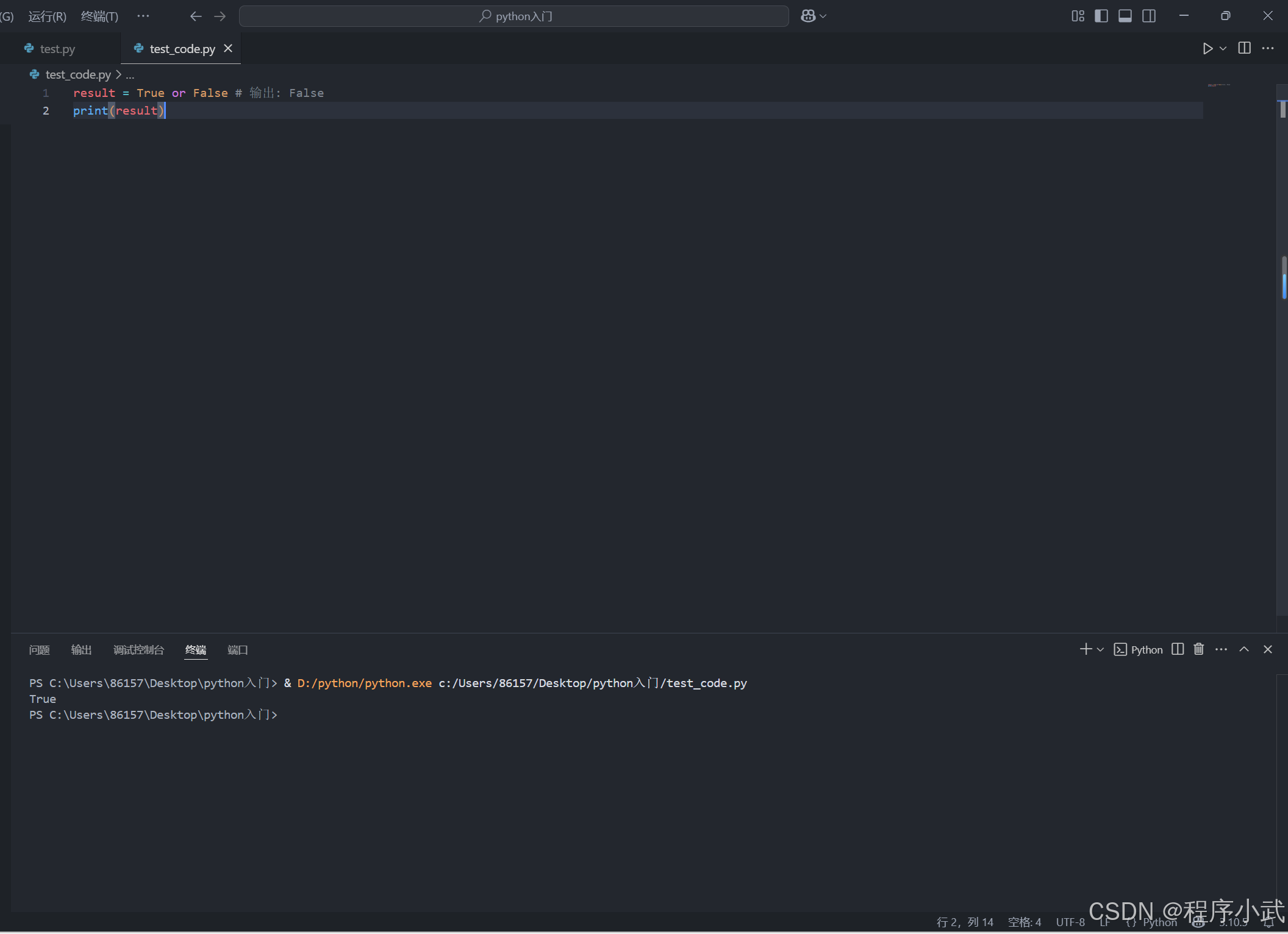Expand new terminal launch profile dropdown

(1101, 650)
